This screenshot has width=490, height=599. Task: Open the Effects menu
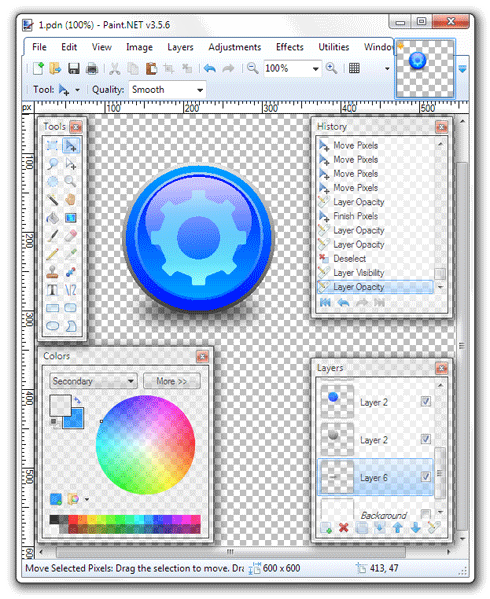tap(290, 47)
